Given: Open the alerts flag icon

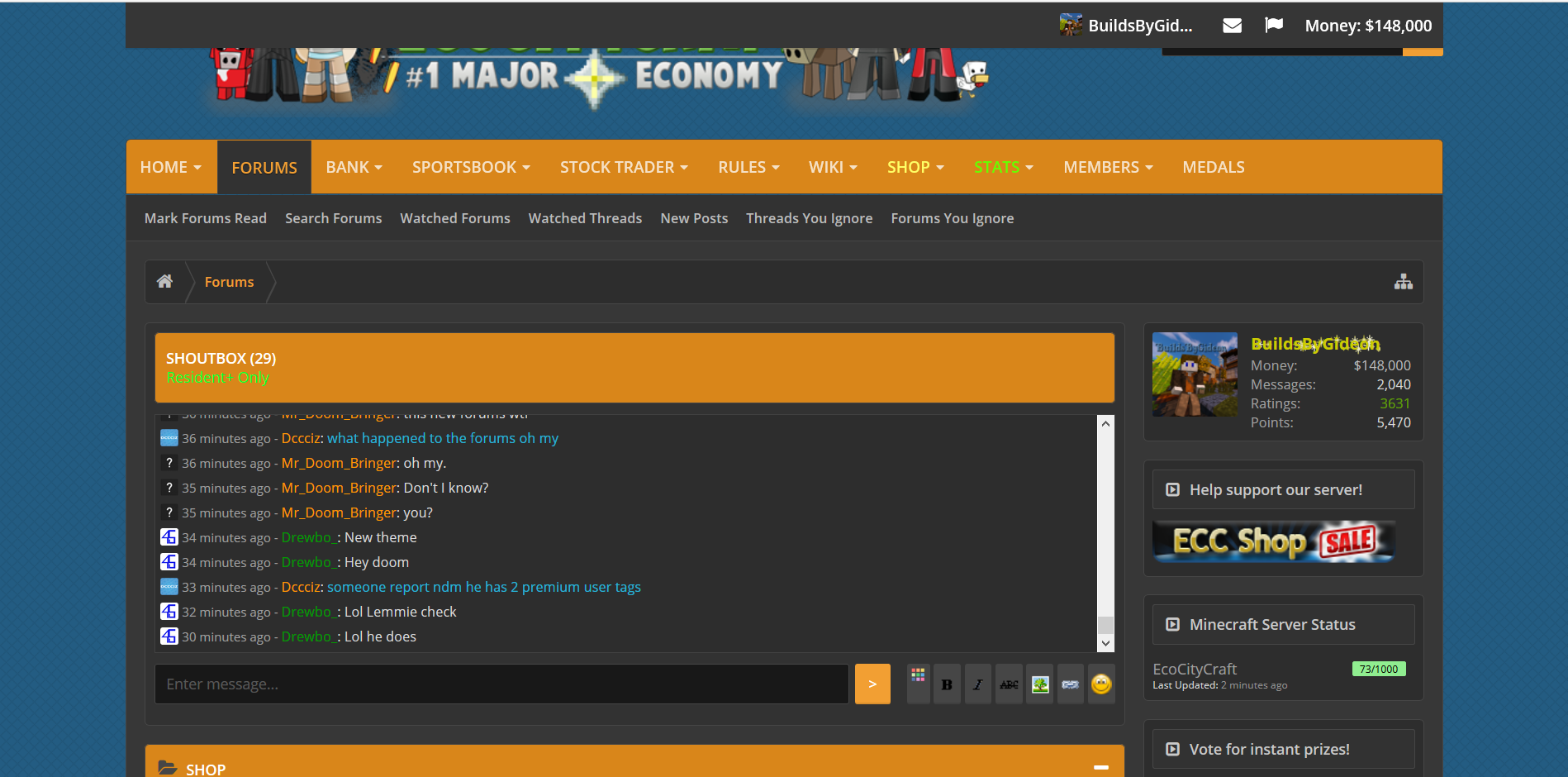Looking at the screenshot, I should (x=1274, y=26).
